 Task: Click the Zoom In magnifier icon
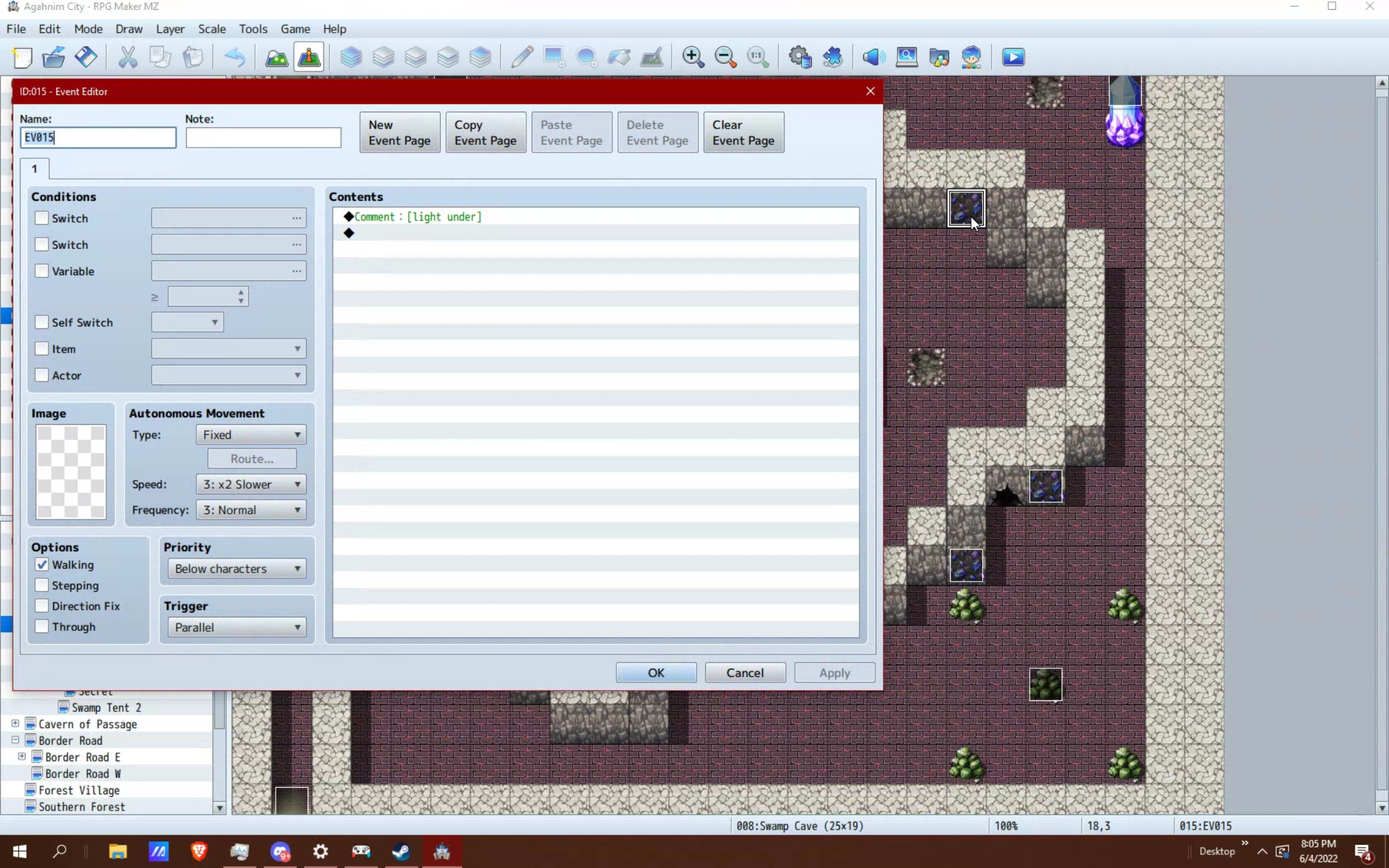[693, 58]
